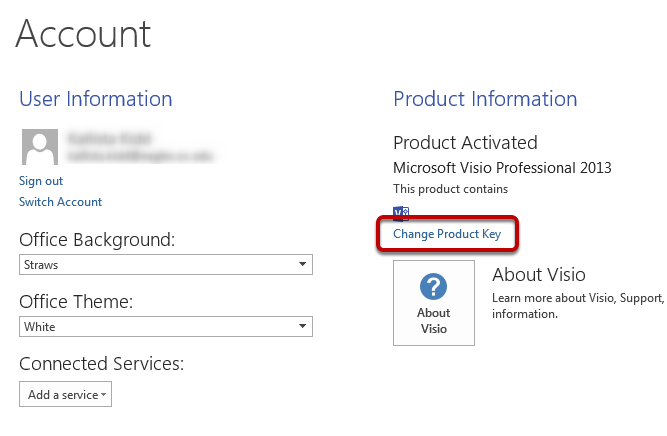The image size is (667, 436).
Task: Select the User Information heading
Action: [96, 99]
